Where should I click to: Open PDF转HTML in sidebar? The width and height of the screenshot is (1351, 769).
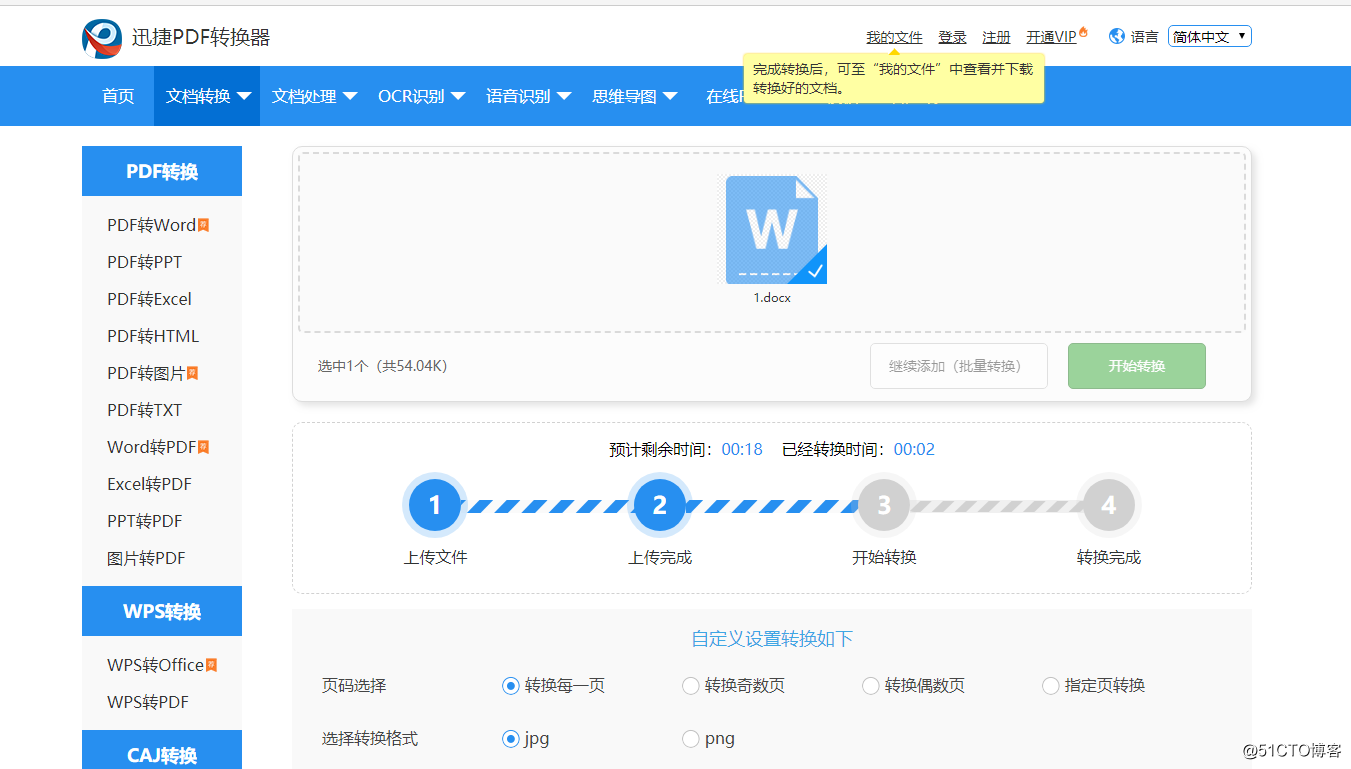153,336
